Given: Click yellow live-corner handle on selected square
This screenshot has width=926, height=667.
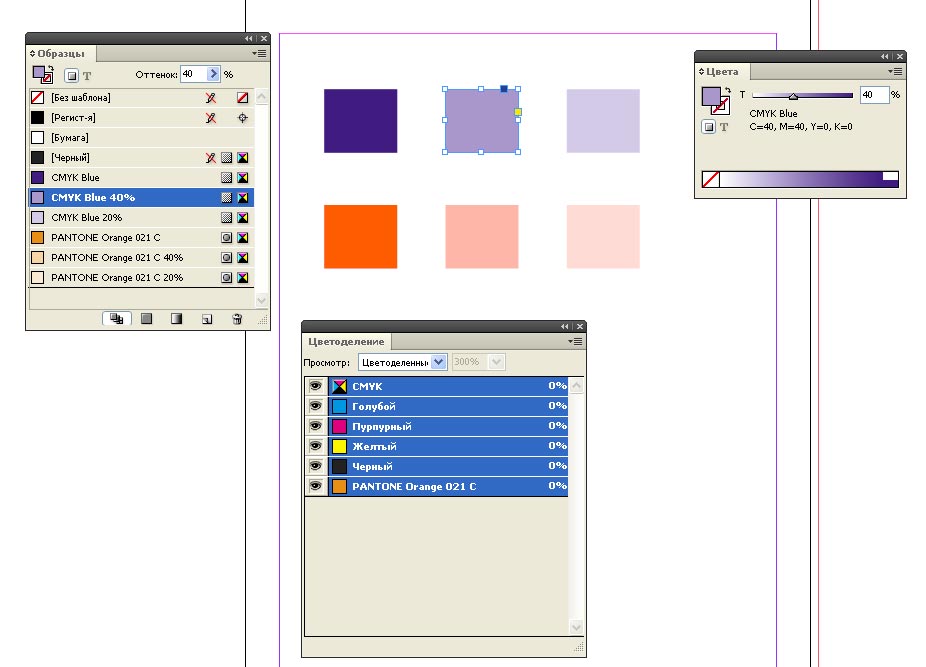Looking at the screenshot, I should point(518,112).
